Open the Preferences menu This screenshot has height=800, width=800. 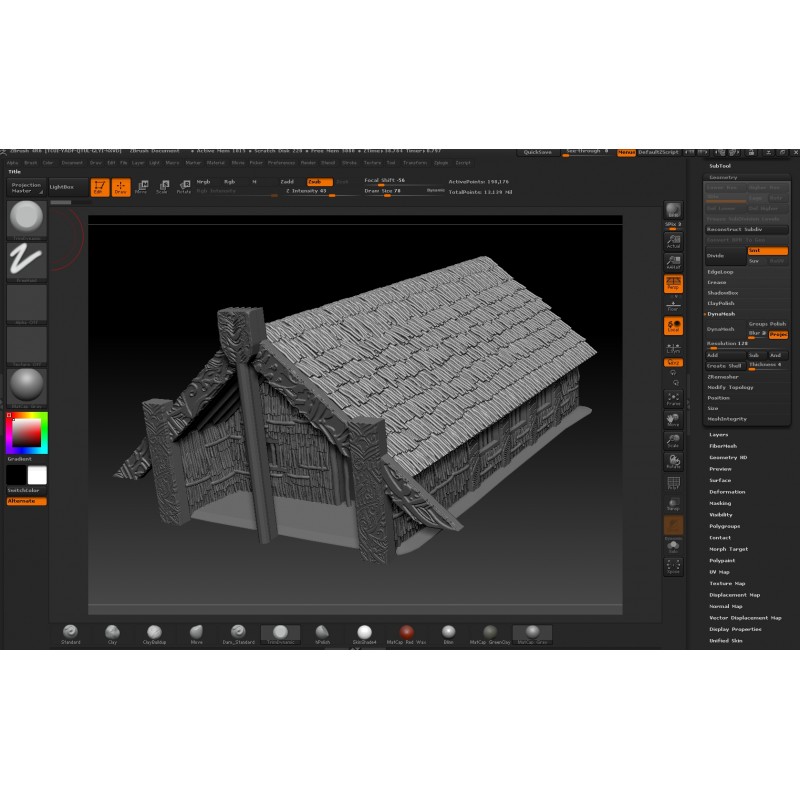point(281,162)
